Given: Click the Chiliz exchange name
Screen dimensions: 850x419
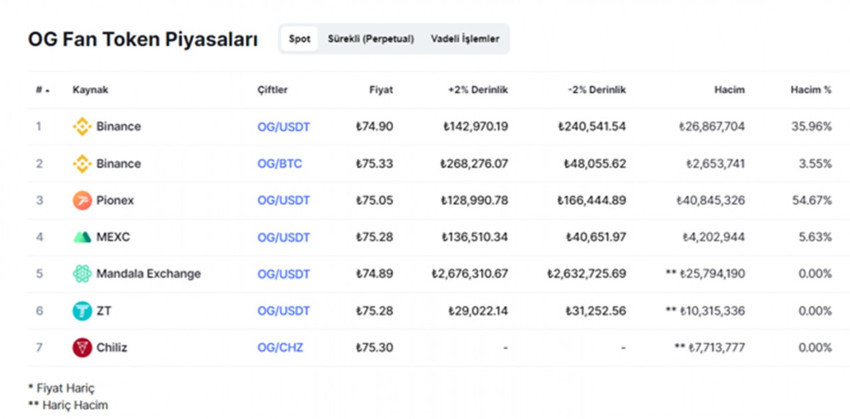Looking at the screenshot, I should [x=112, y=347].
